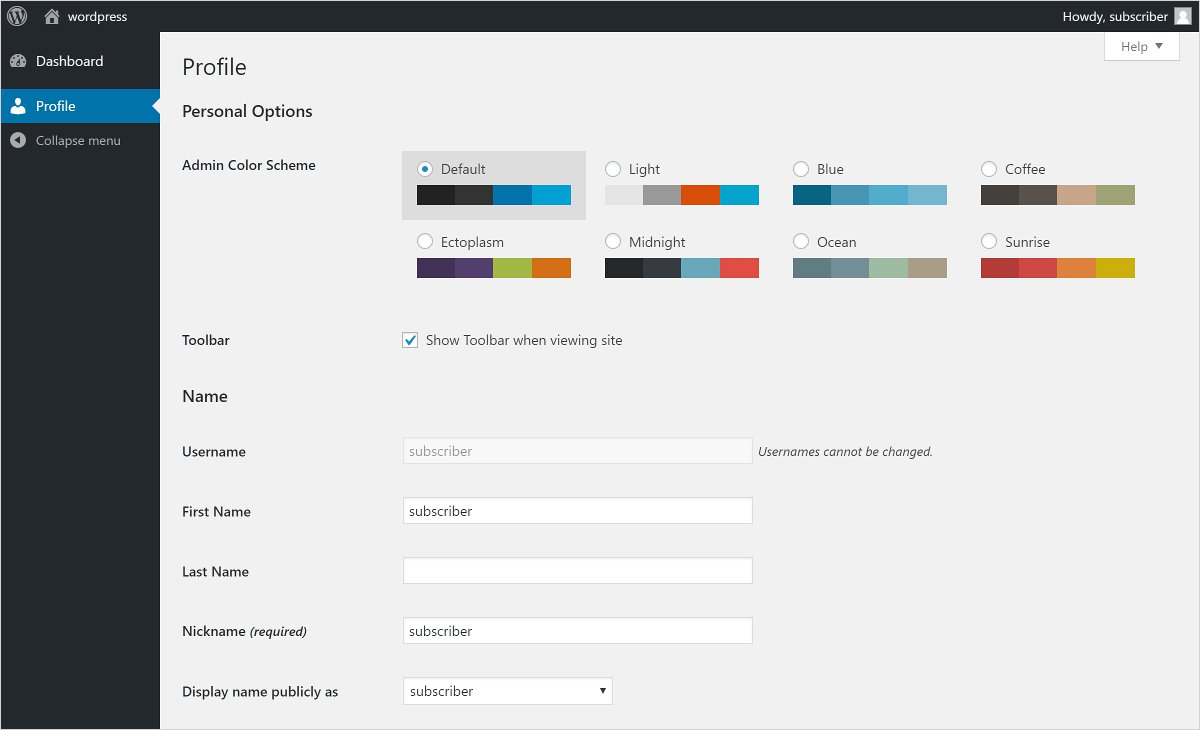This screenshot has width=1200, height=730.
Task: Go to Dashboard in the sidebar menu
Action: pyautogui.click(x=69, y=61)
